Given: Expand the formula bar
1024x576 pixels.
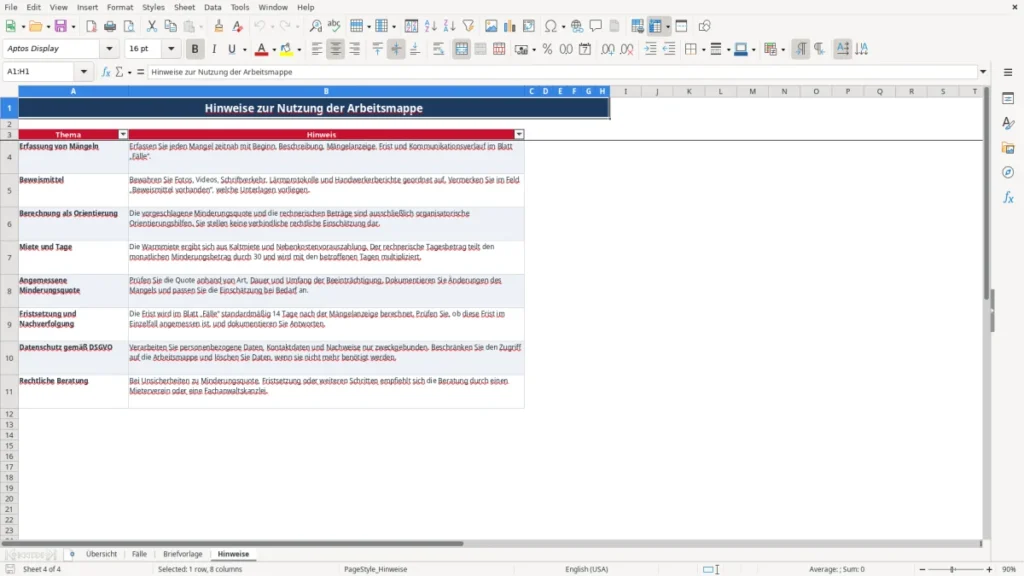Looking at the screenshot, I should [983, 72].
